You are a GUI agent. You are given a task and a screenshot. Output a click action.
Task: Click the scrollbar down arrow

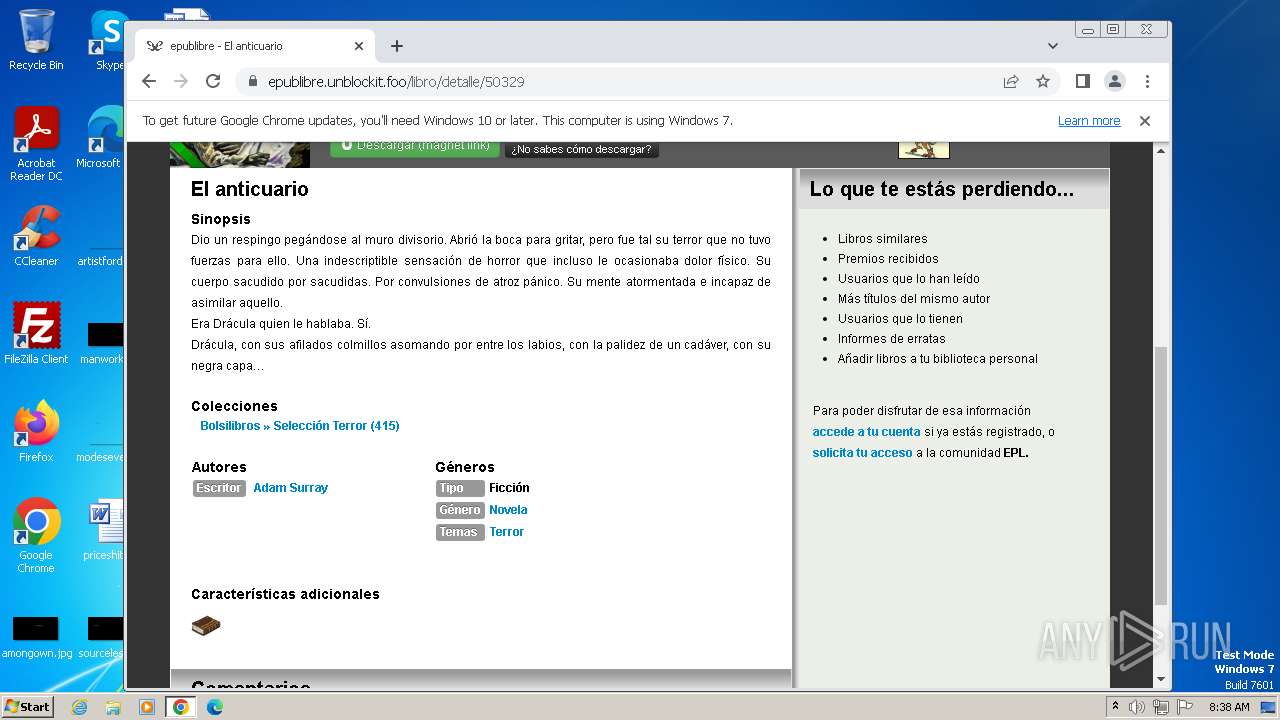pyautogui.click(x=1161, y=680)
